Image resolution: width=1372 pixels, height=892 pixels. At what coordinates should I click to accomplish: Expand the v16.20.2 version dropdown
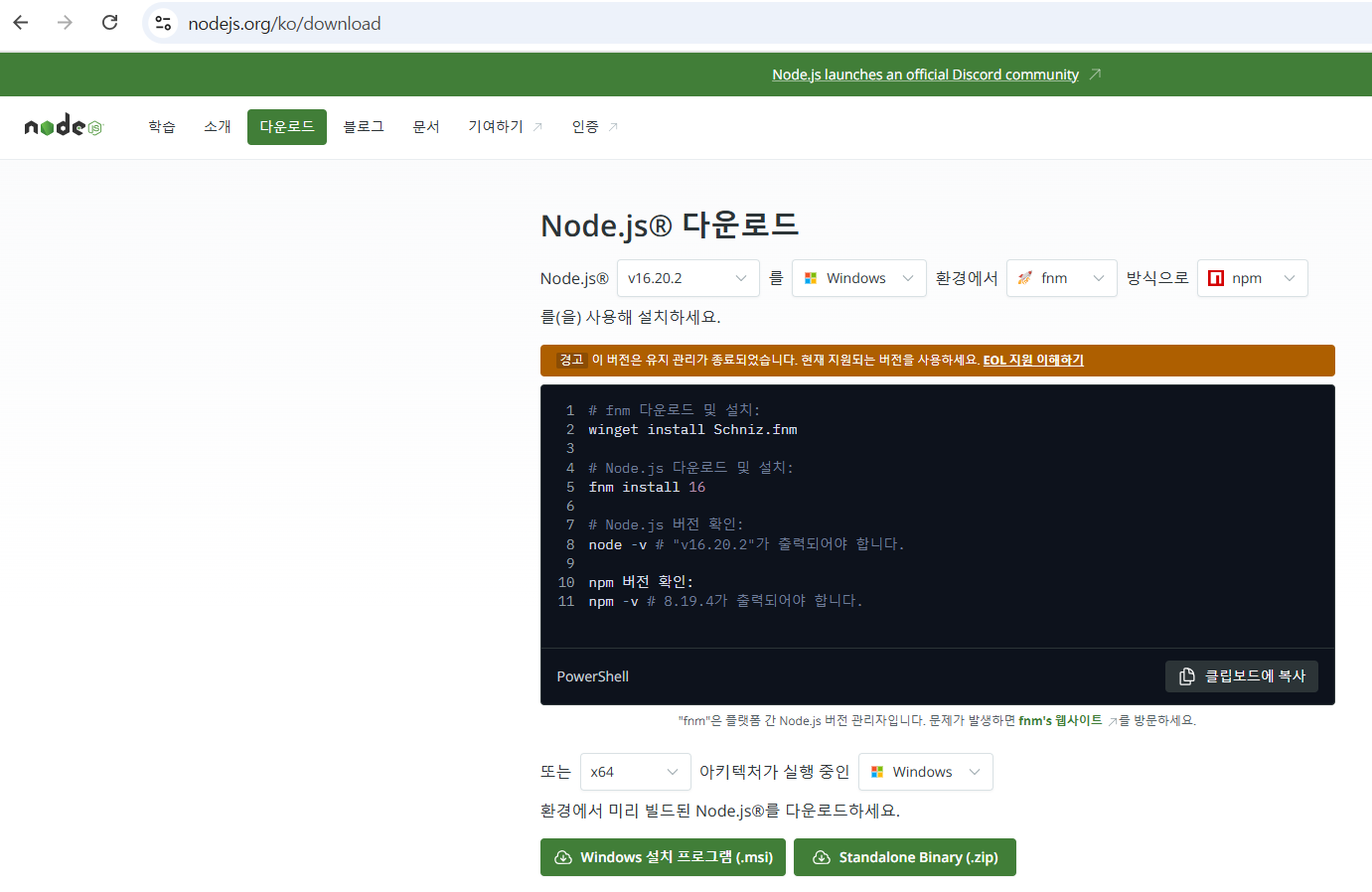(687, 278)
